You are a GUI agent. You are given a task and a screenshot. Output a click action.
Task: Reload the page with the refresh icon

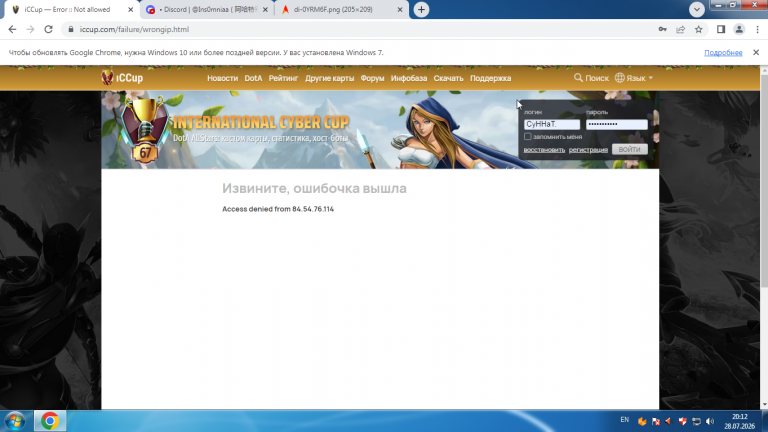tap(48, 29)
